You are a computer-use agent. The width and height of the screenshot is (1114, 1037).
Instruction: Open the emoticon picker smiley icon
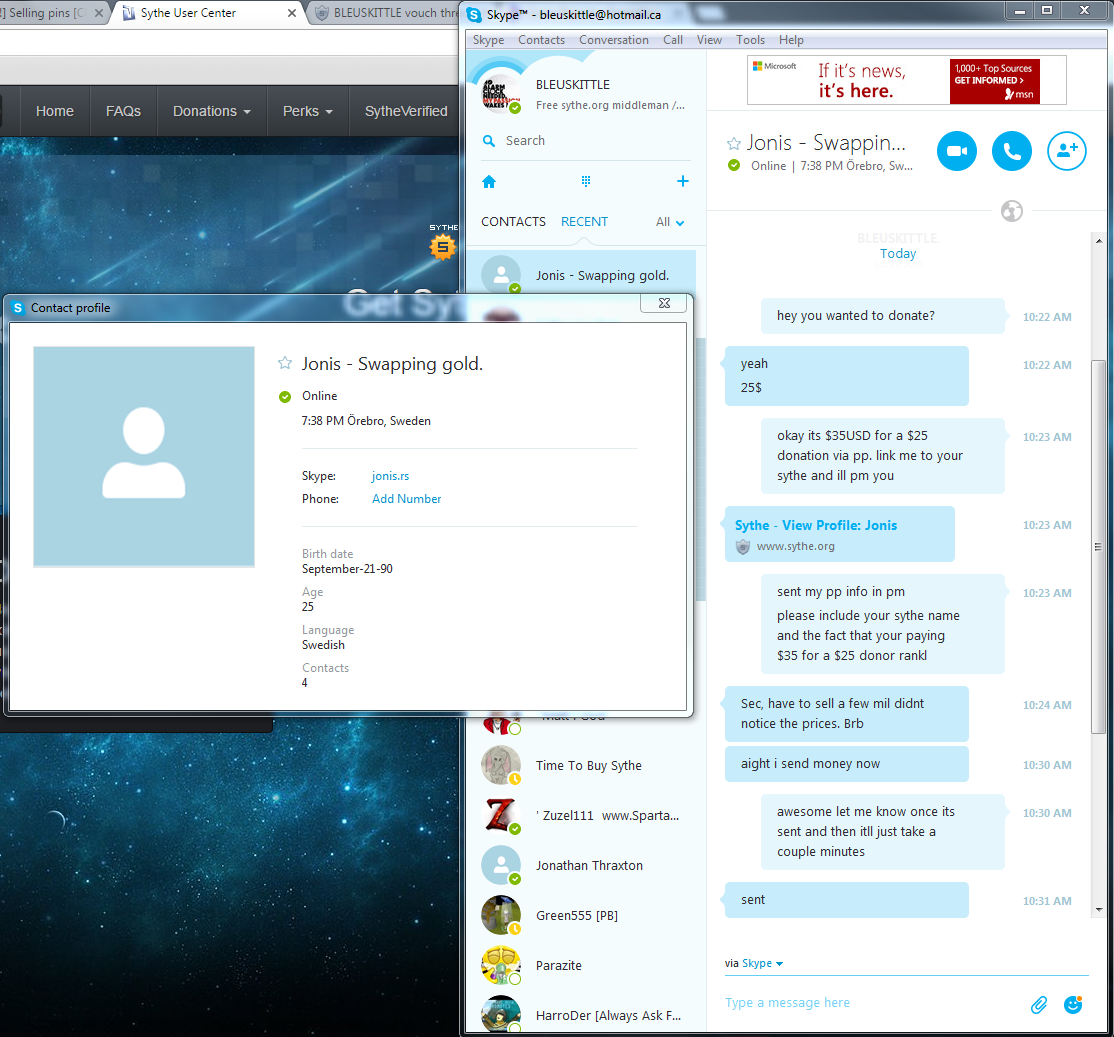coord(1073,1004)
